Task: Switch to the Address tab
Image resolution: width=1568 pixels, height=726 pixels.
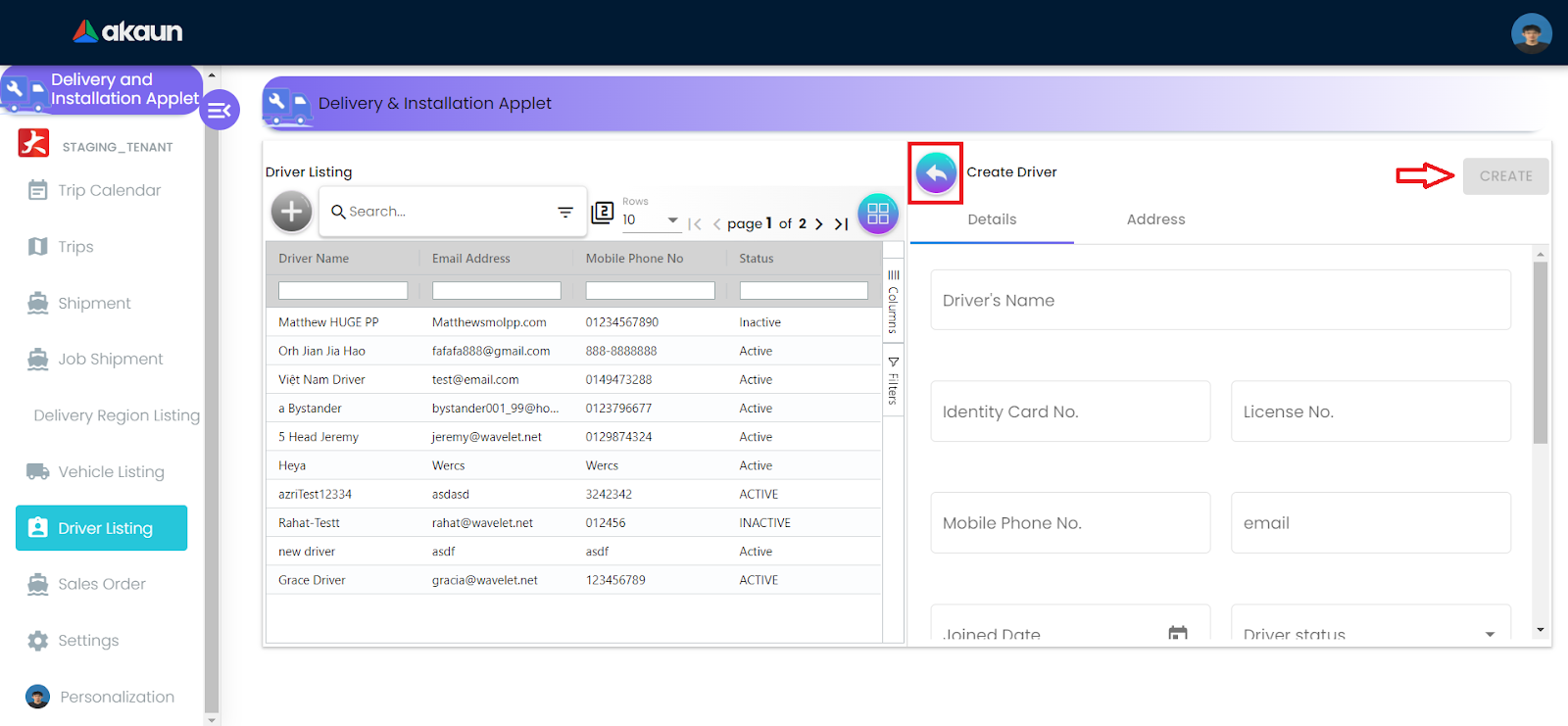Action: (1155, 219)
